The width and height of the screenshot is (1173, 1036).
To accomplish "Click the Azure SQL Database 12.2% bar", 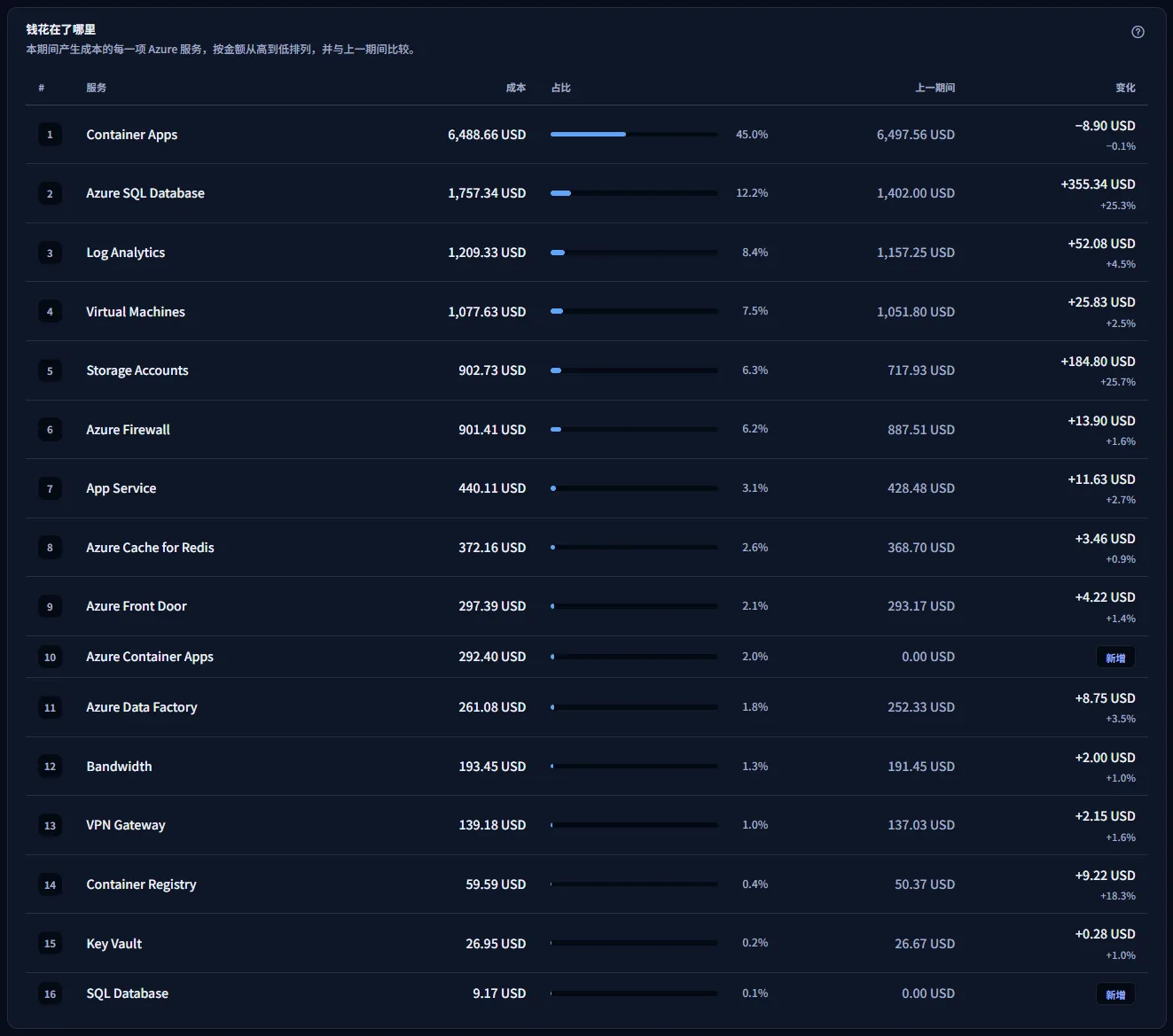I will 634,193.
